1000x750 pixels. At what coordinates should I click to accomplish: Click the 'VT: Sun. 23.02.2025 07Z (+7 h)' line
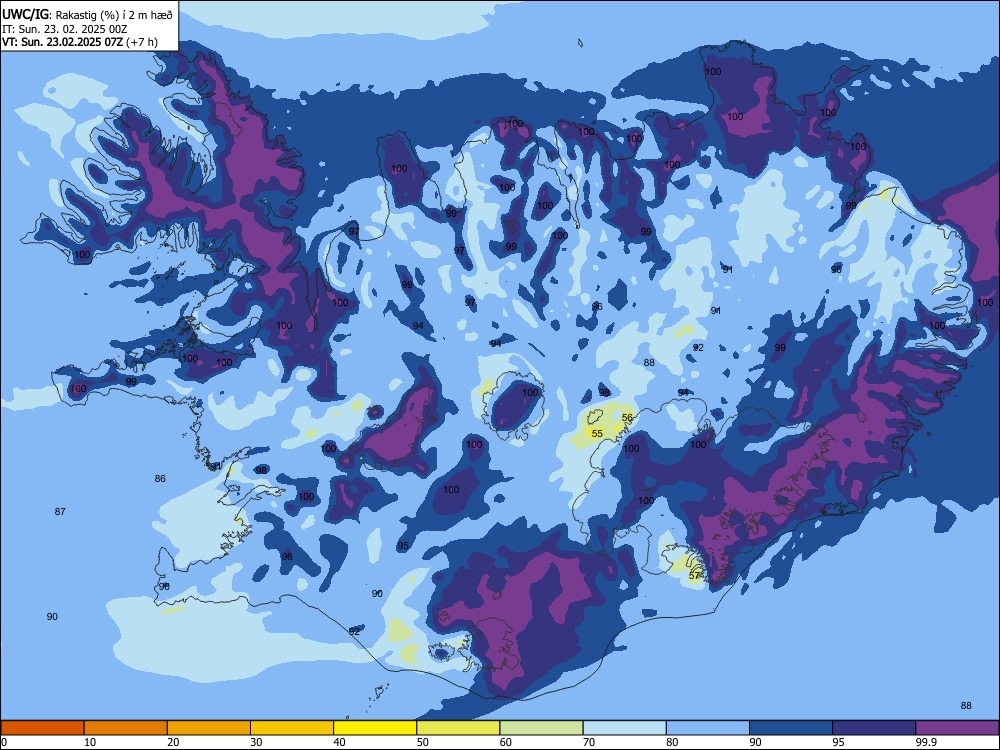click(x=80, y=42)
